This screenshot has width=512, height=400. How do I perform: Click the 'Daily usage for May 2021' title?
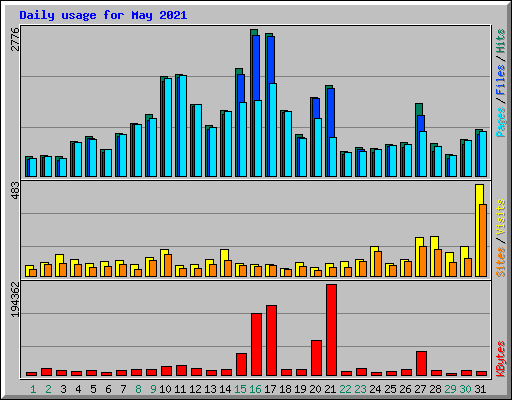(103, 15)
